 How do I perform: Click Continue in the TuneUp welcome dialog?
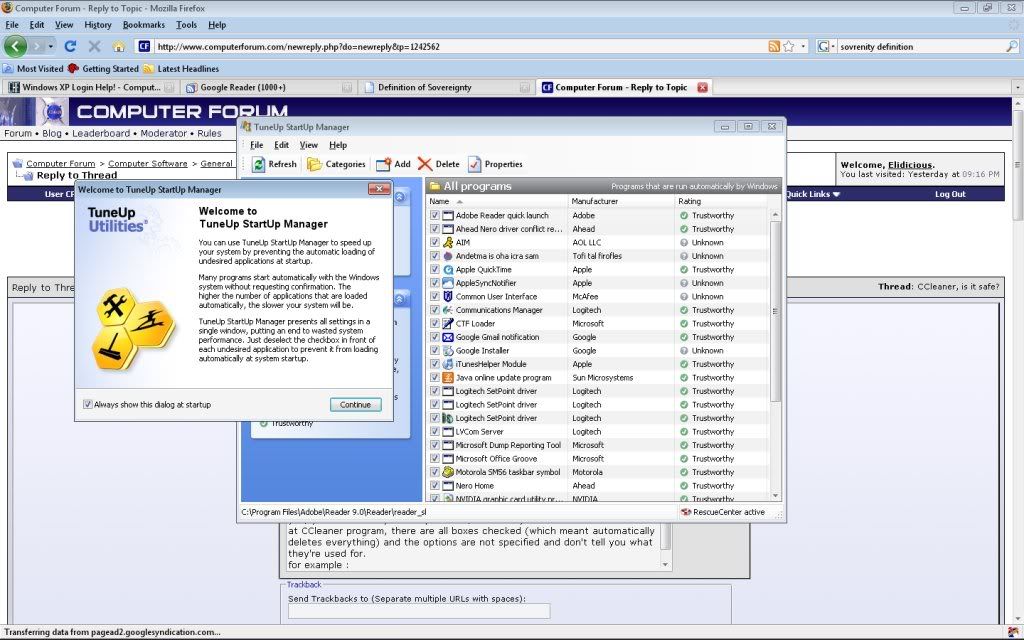point(355,404)
